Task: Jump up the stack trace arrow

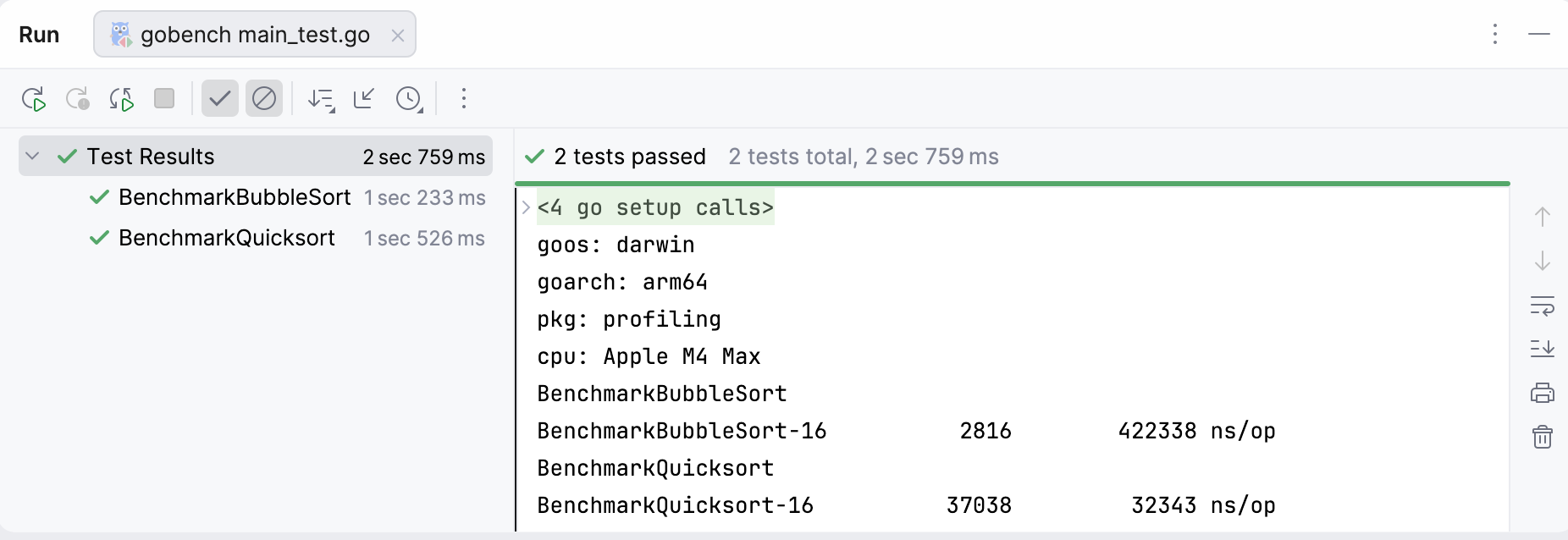Action: pyautogui.click(x=1543, y=217)
